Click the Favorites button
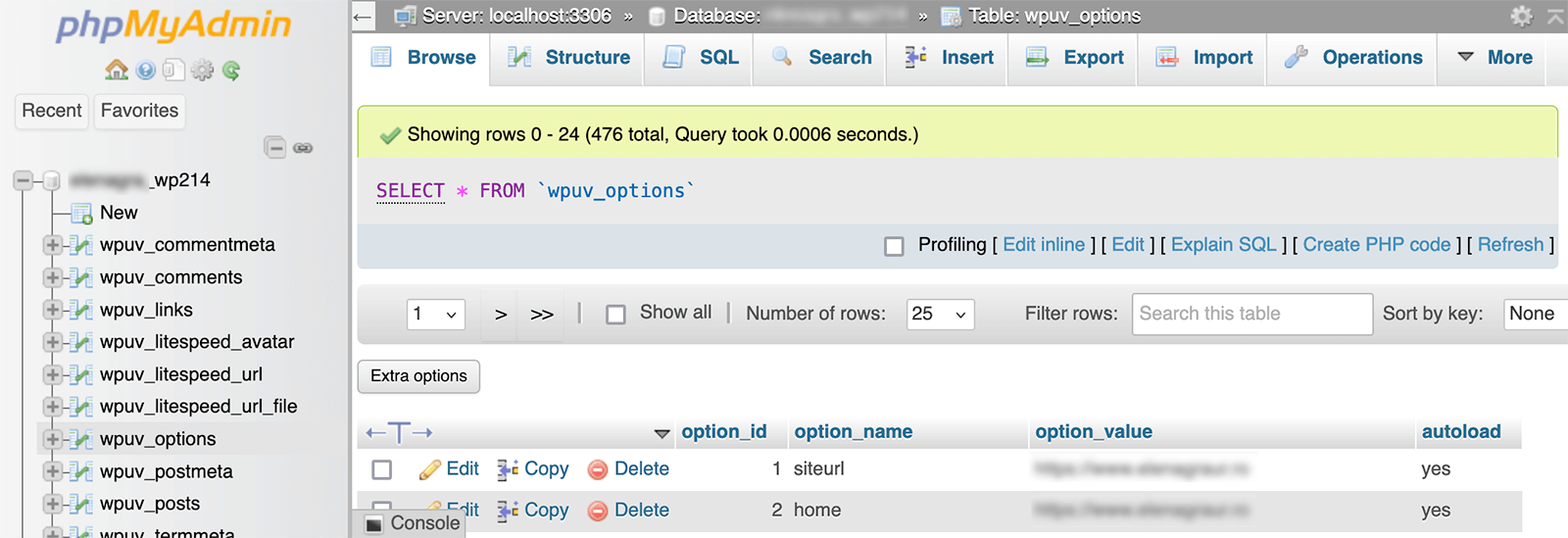The width and height of the screenshot is (1568, 538). coord(139,111)
